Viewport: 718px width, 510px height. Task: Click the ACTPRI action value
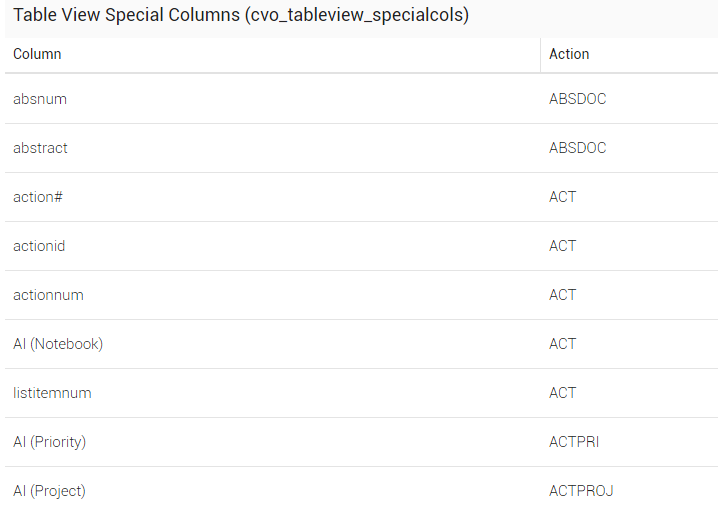coord(574,442)
